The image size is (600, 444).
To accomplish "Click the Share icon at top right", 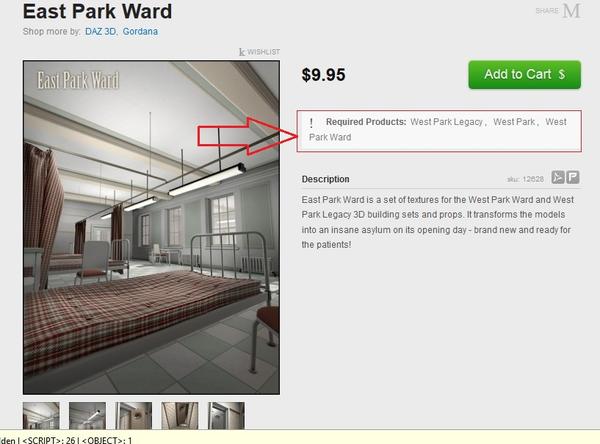I will point(559,11).
